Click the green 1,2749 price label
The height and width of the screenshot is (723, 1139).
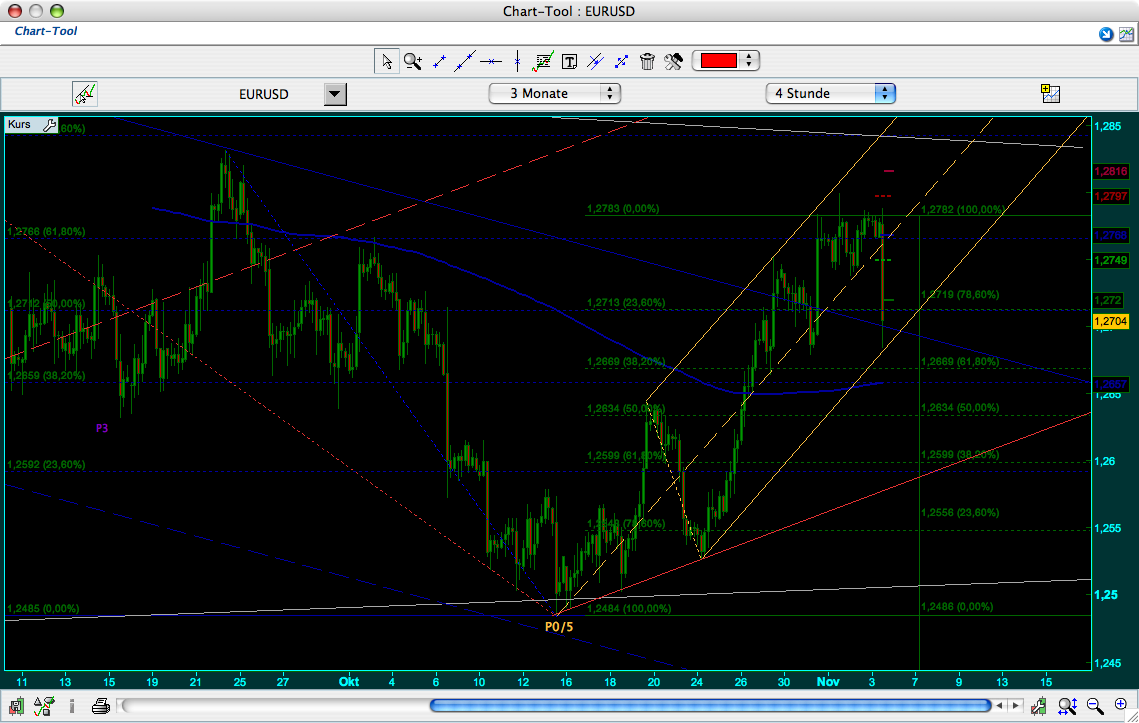(x=1111, y=260)
